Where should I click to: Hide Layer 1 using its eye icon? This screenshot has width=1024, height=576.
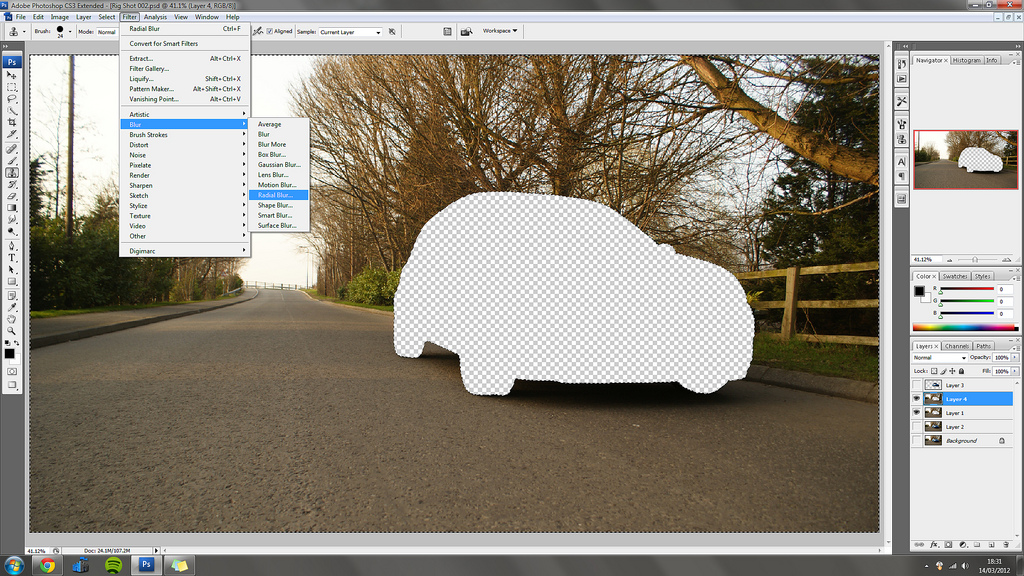click(918, 413)
